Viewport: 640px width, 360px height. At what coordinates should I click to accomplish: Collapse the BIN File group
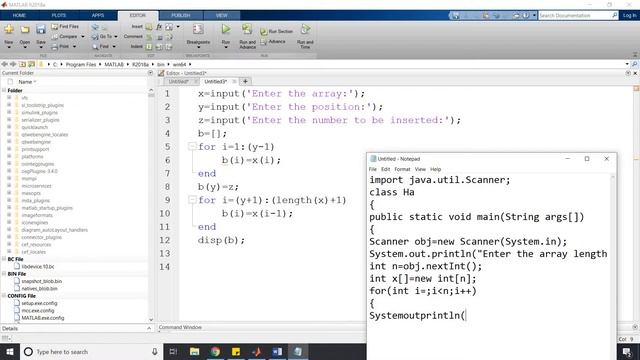pyautogui.click(x=4, y=274)
